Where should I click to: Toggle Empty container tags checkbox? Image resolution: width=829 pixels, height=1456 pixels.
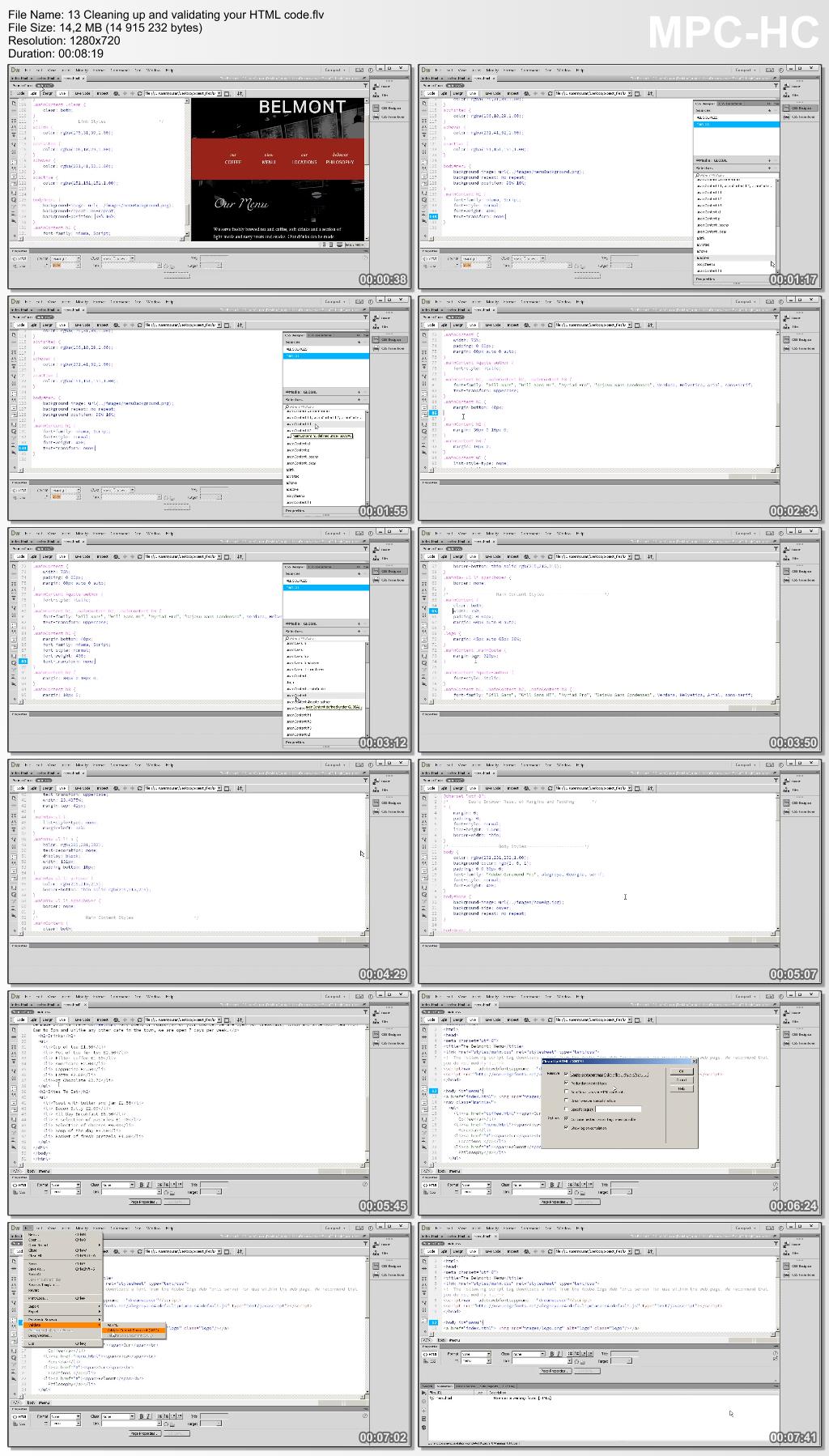[567, 1073]
